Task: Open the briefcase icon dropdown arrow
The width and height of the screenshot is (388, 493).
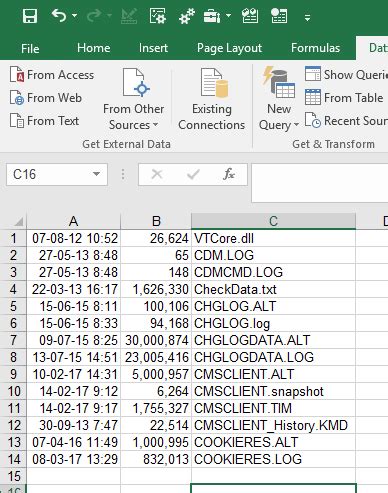Action: pyautogui.click(x=228, y=16)
